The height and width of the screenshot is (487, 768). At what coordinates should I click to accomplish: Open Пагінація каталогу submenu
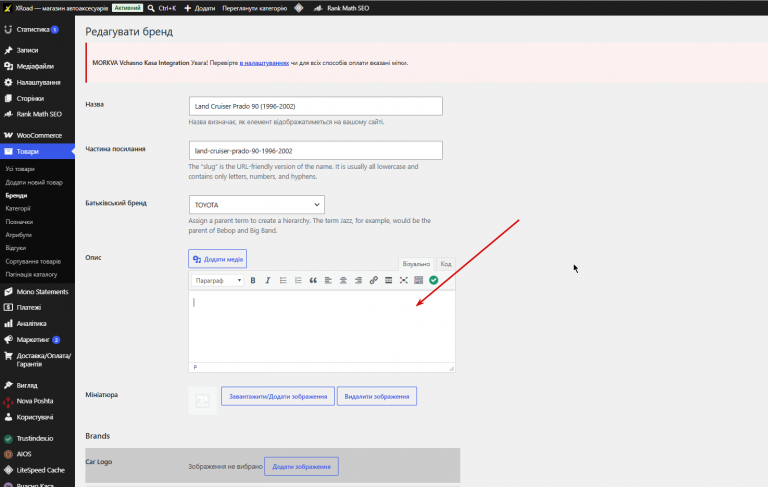pyautogui.click(x=31, y=274)
